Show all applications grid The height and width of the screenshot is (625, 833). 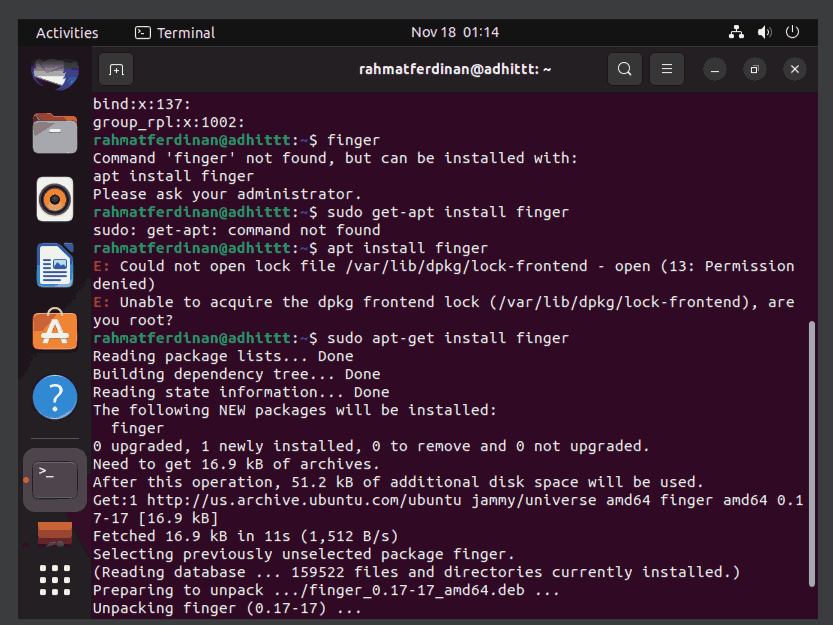click(x=55, y=580)
